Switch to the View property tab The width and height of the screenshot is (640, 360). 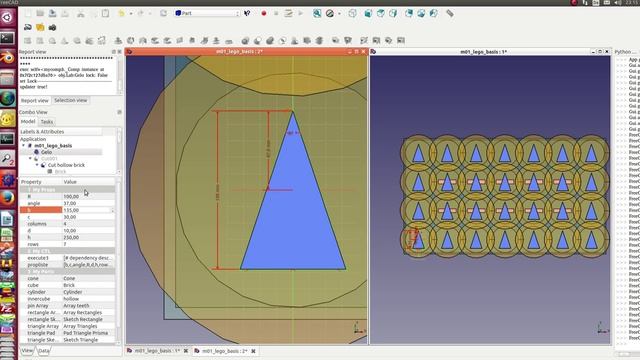pos(27,351)
